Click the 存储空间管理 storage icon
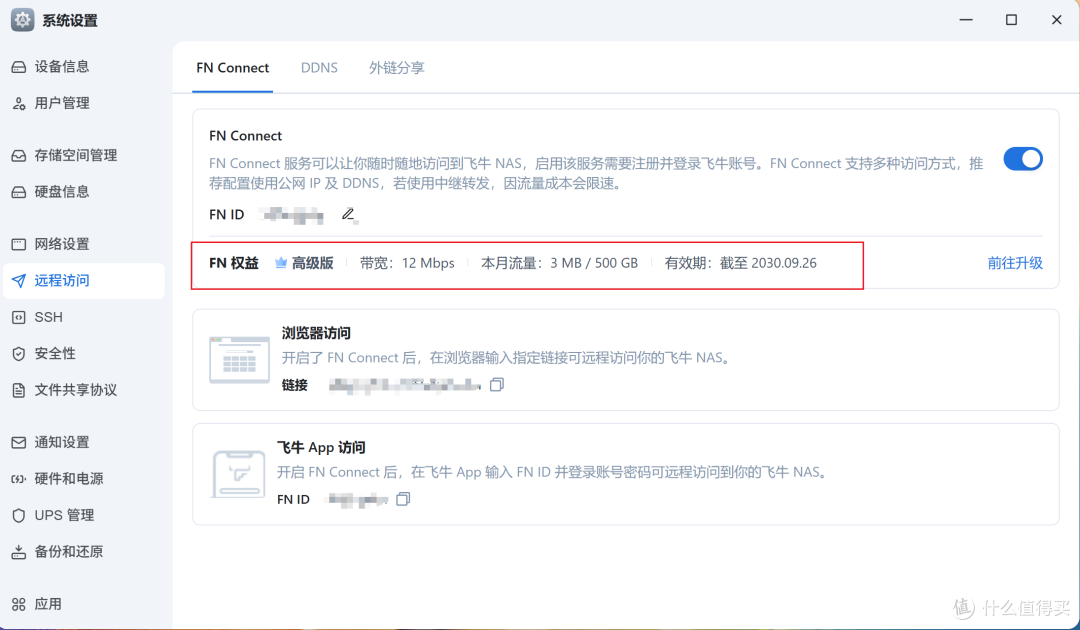The width and height of the screenshot is (1080, 630). tap(19, 156)
